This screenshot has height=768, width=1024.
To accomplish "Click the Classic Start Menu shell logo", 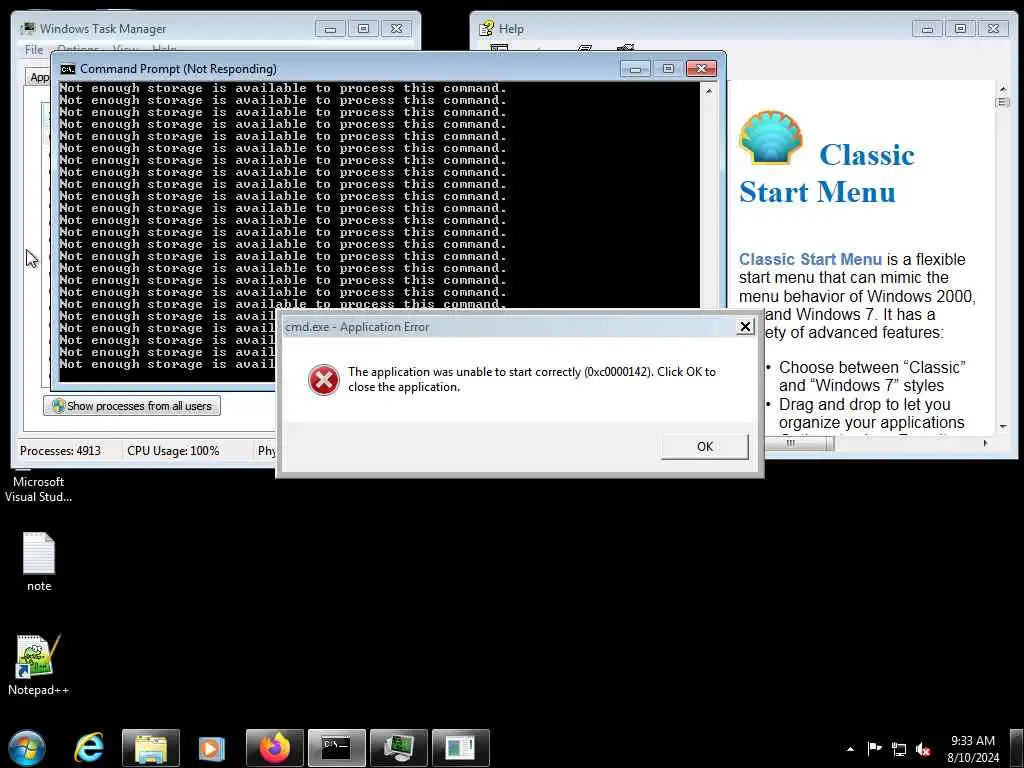I will (771, 136).
